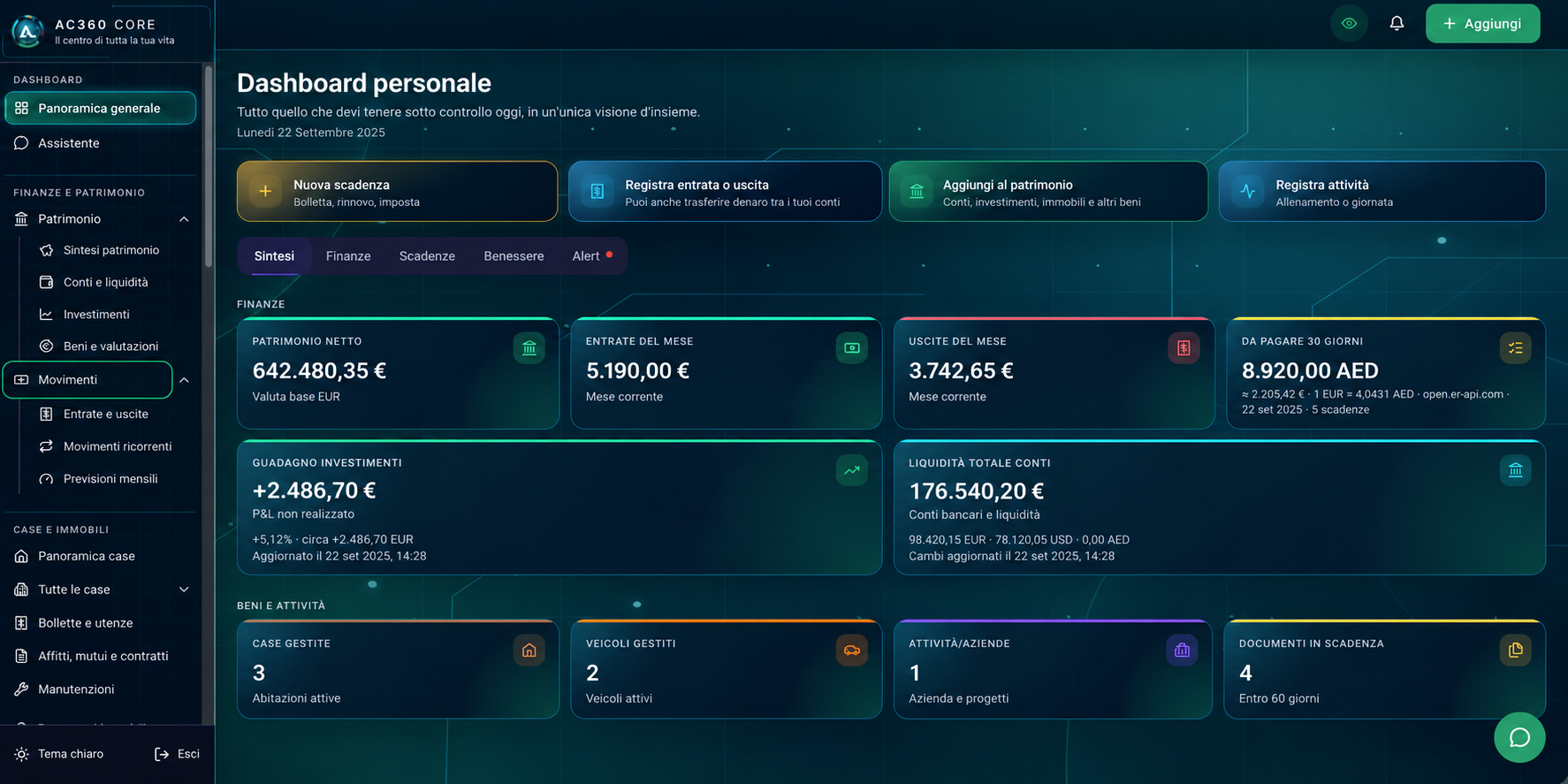Click trend icon on Guadagno investimenti card
Image resolution: width=1568 pixels, height=784 pixels.
point(852,470)
